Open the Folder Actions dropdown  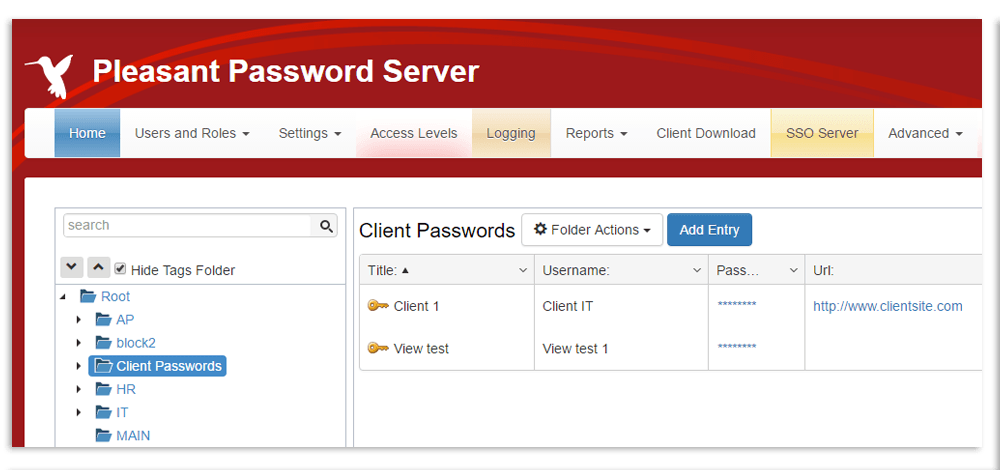click(592, 230)
